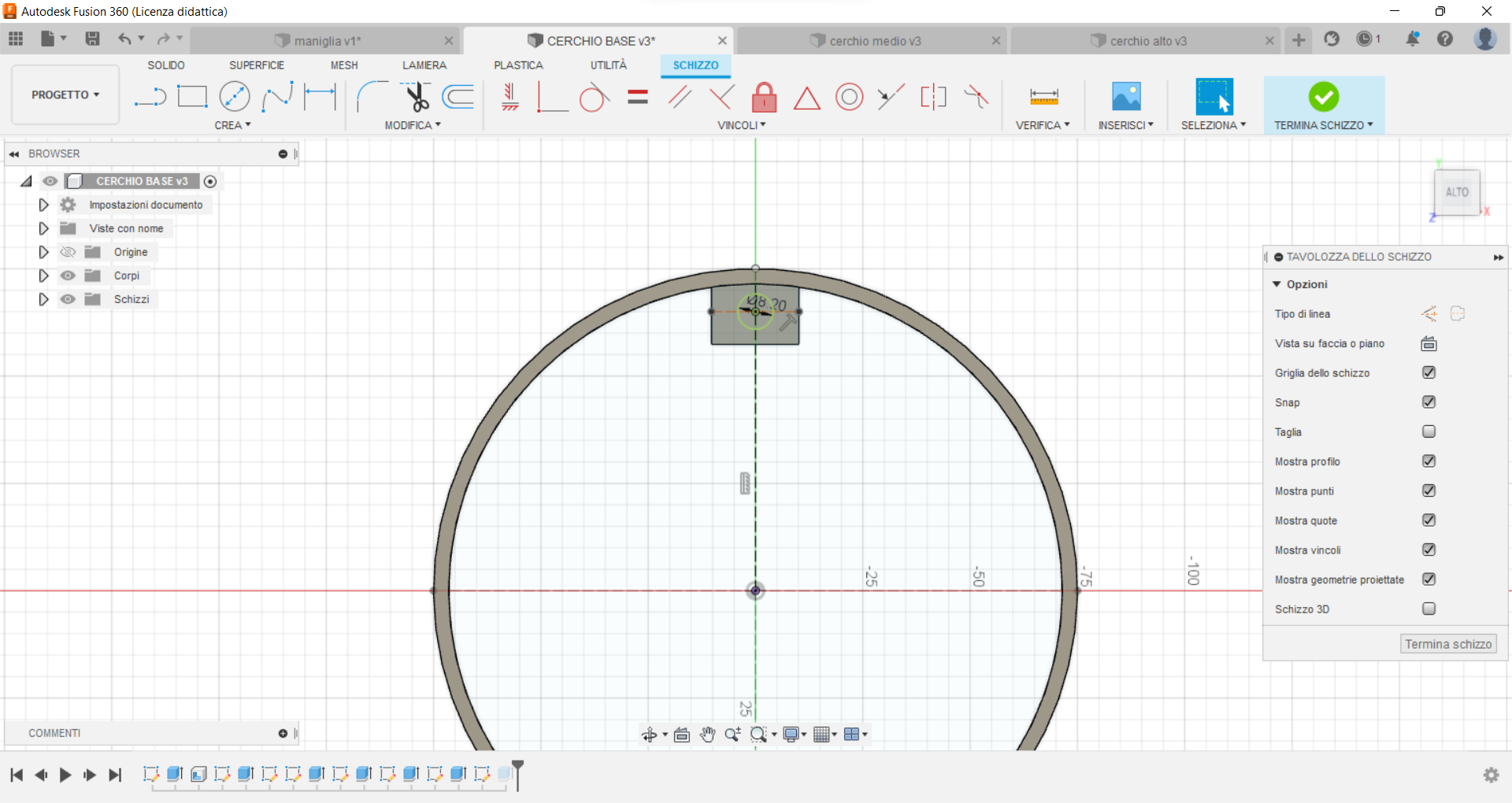Viewport: 1512px width, 803px height.
Task: Switch to the SUPERFICIE tab
Action: [x=257, y=65]
